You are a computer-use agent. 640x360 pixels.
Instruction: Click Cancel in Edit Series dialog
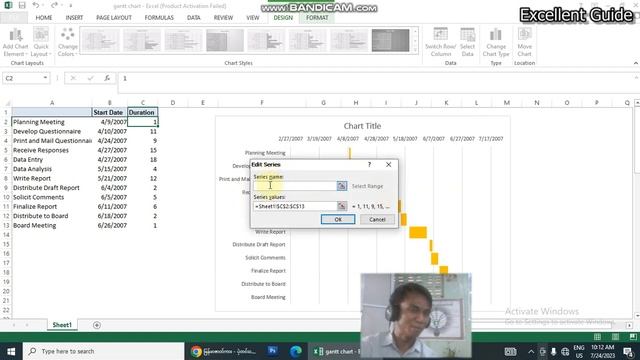(377, 220)
